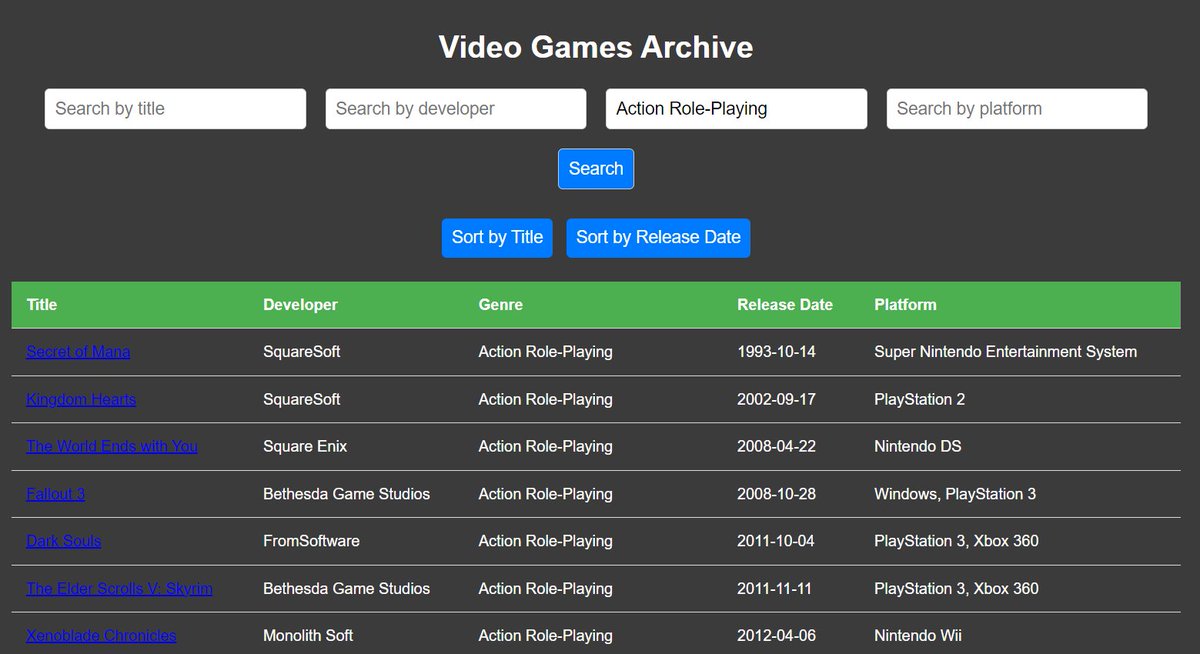Click the genre cell in Dark Souls row
Viewport: 1200px width, 654px height.
(x=546, y=541)
